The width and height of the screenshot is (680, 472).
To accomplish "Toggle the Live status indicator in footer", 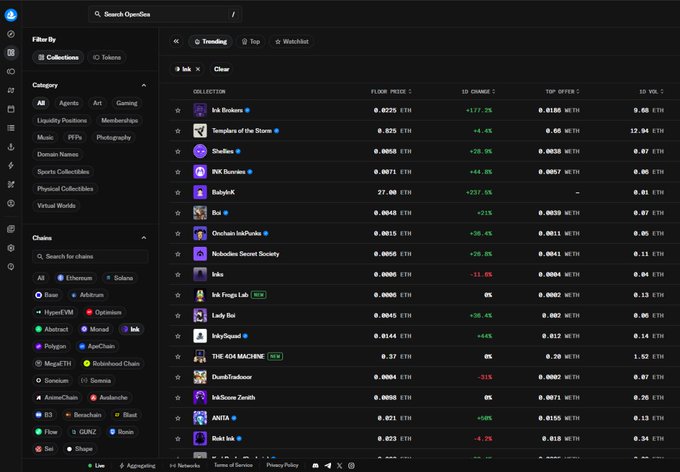I will coord(96,465).
